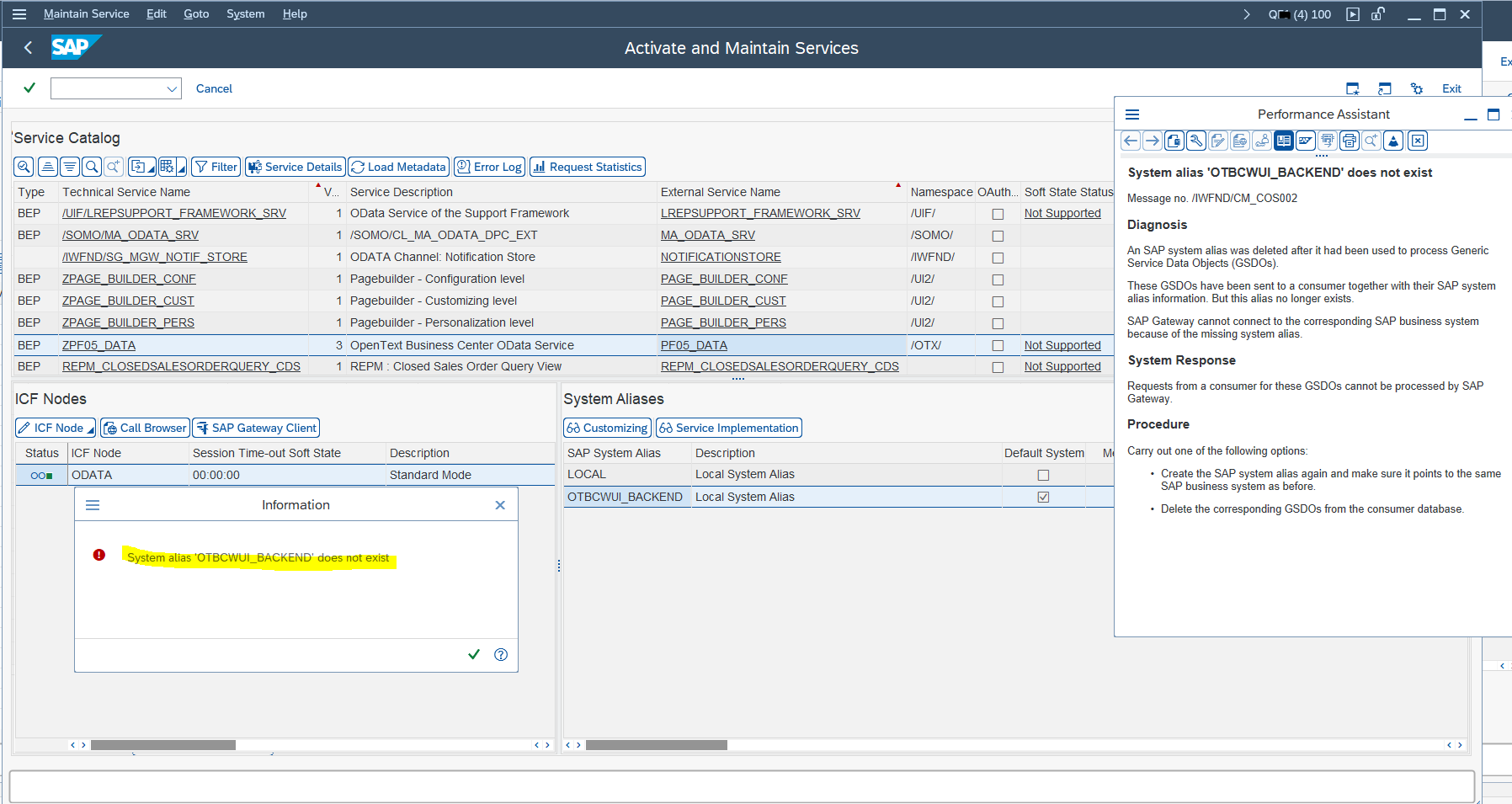Screen dimensions: 1512x804
Task: Click the Call Browser button
Action: (x=145, y=428)
